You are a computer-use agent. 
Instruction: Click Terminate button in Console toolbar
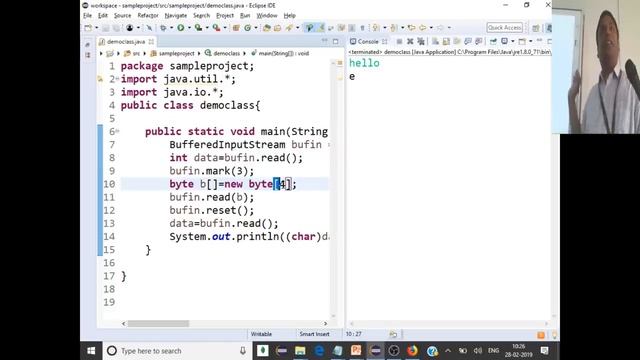(399, 41)
